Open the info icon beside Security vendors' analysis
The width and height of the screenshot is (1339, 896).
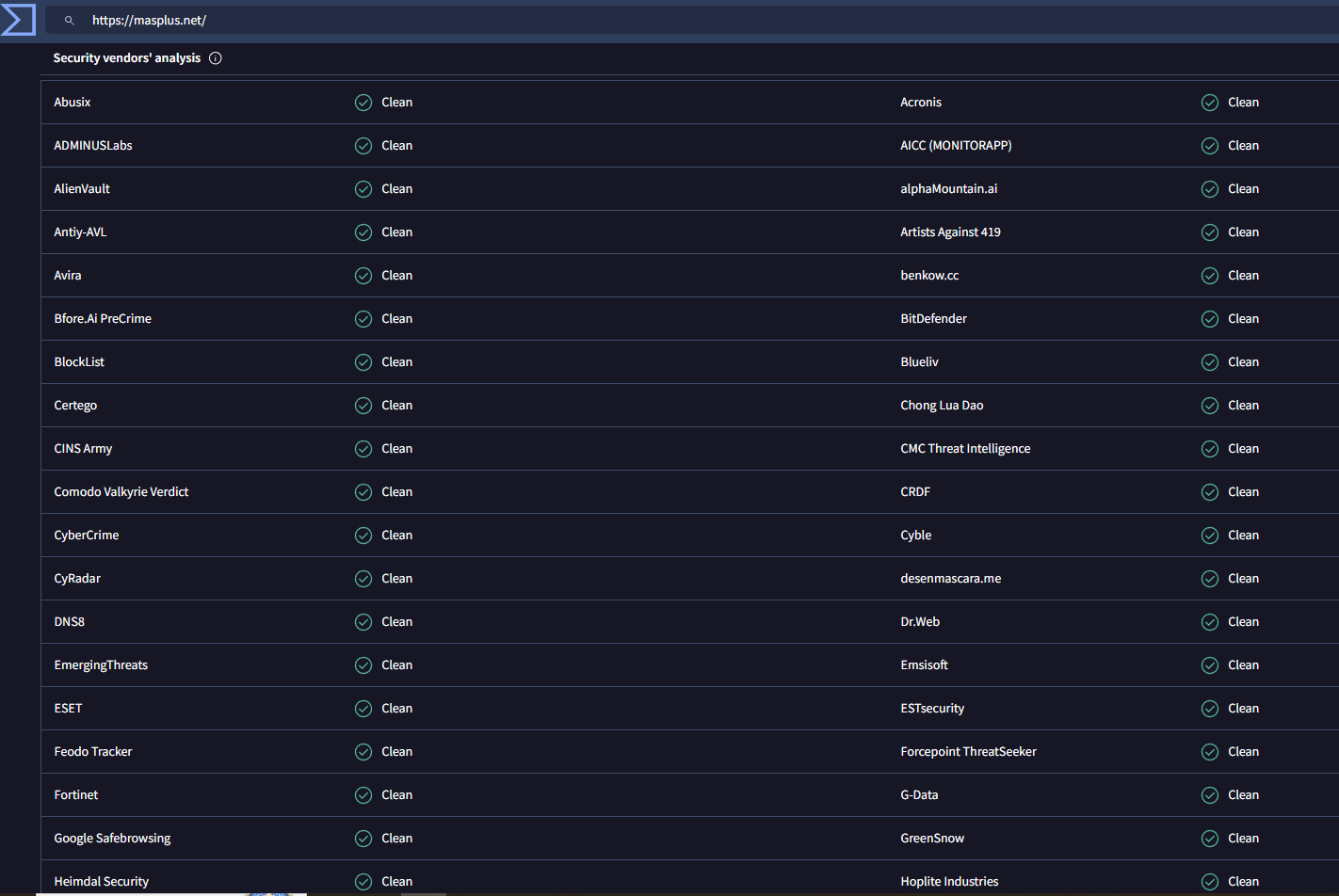[x=216, y=58]
